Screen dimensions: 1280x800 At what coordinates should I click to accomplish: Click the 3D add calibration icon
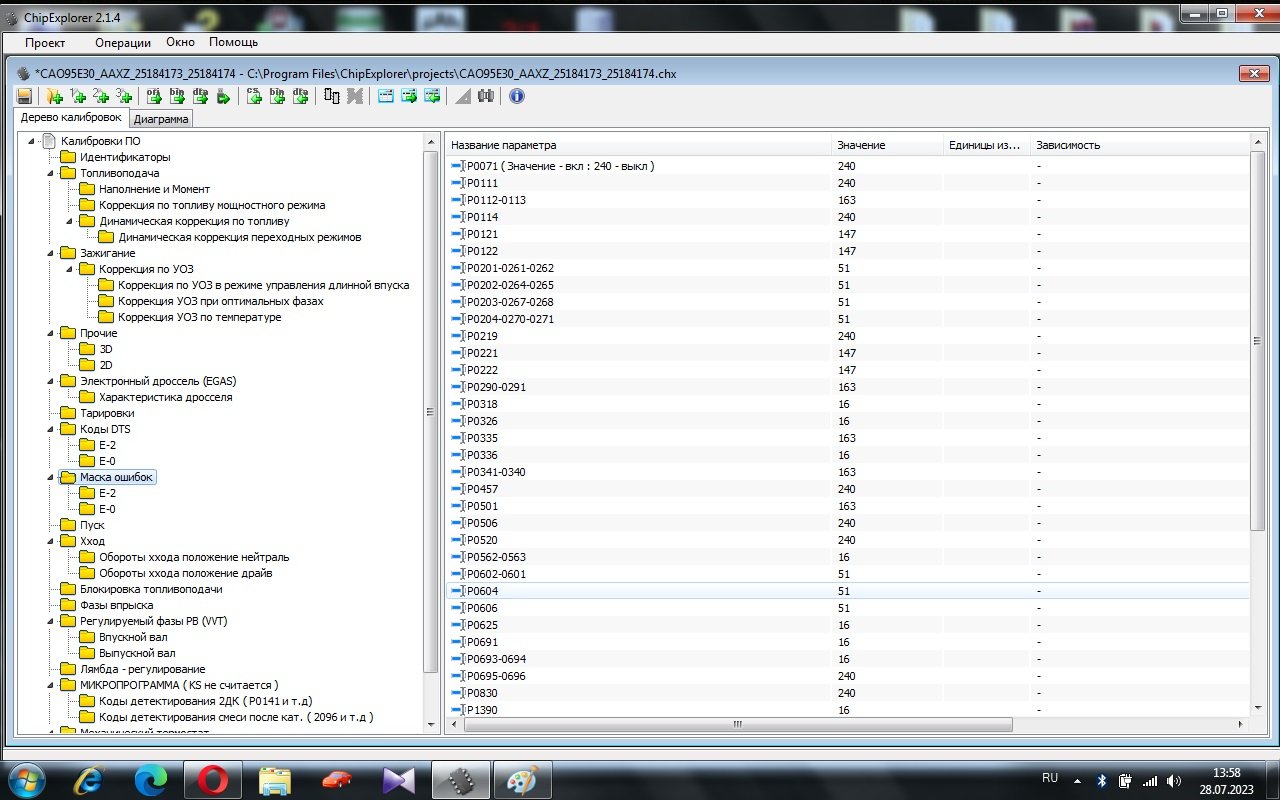click(x=123, y=96)
